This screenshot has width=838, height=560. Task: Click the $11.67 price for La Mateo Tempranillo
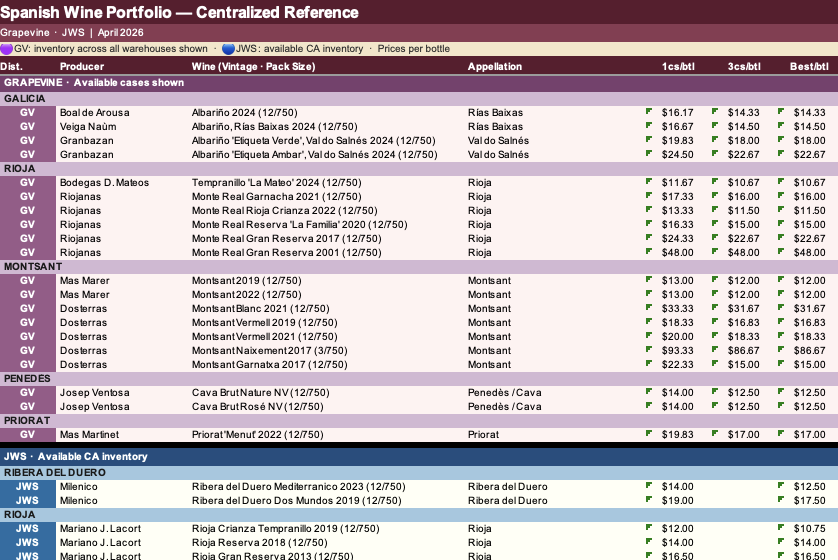(x=677, y=183)
